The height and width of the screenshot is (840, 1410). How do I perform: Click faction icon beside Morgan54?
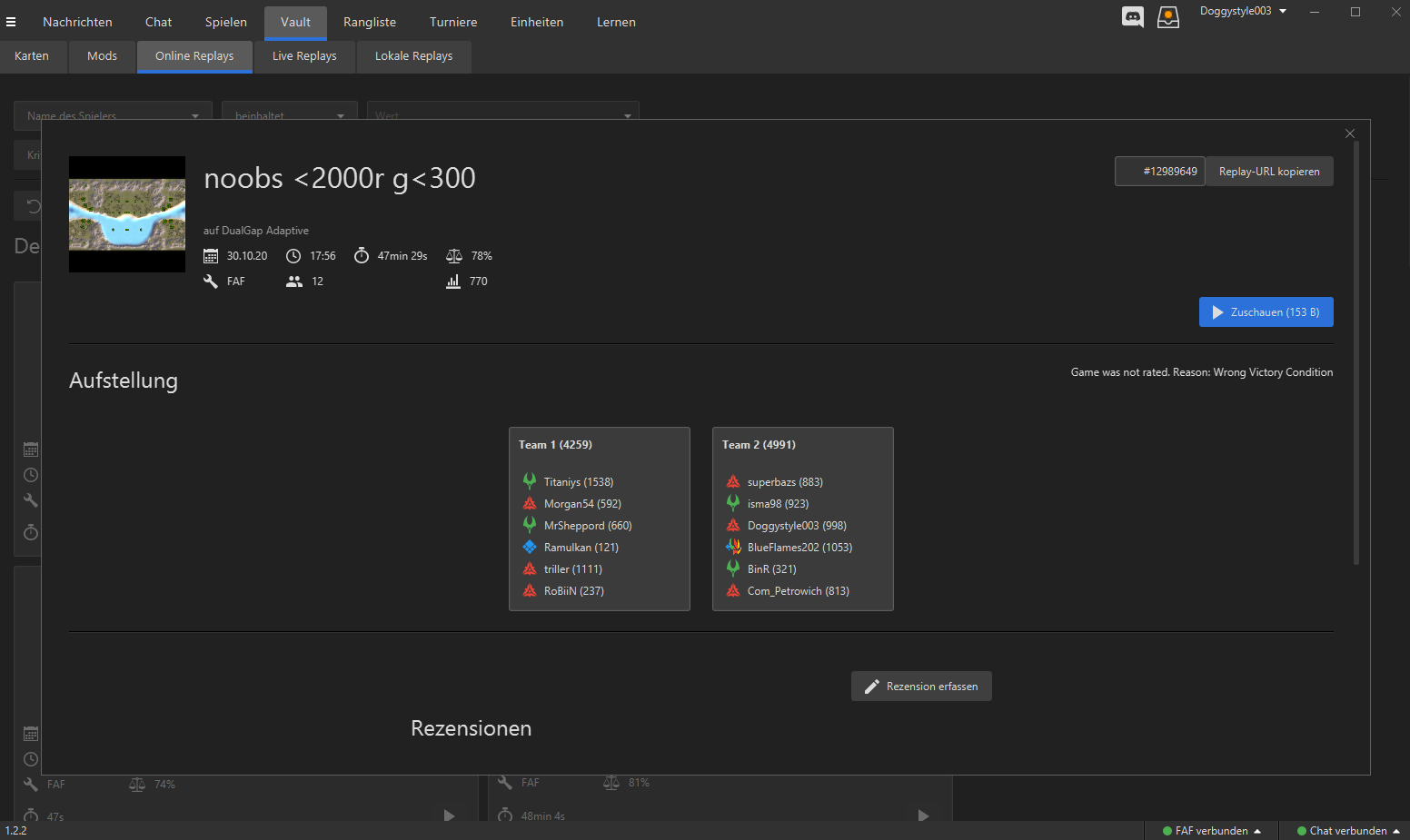pos(530,503)
